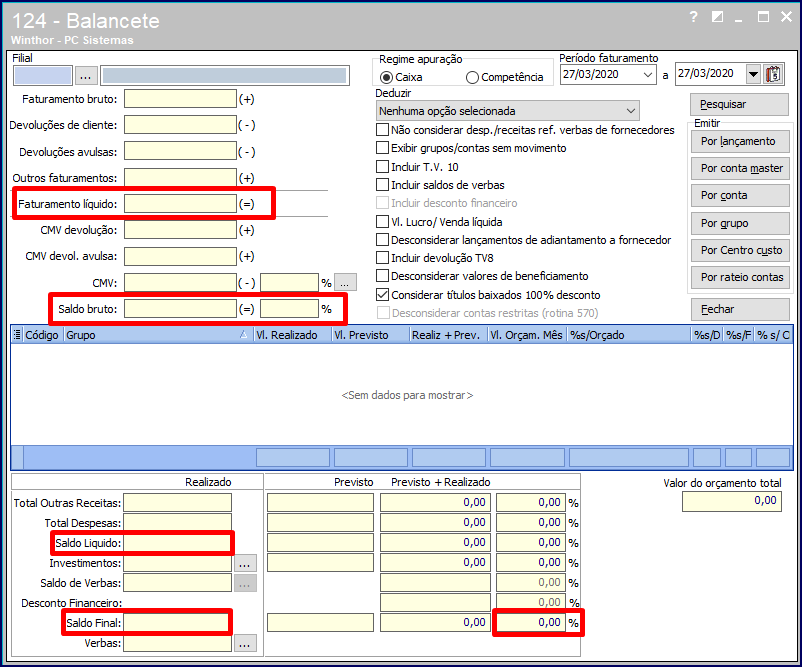Open the Verbas ellipsis button
This screenshot has height=667, width=802.
(244, 643)
